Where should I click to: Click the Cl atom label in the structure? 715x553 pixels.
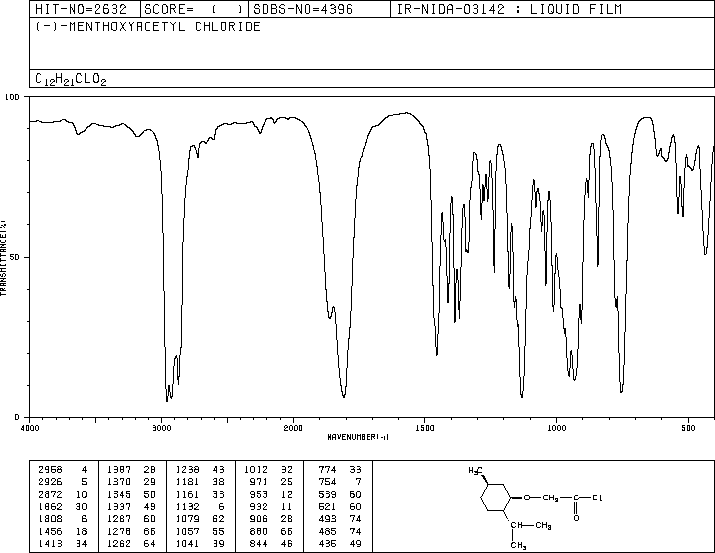click(x=597, y=497)
